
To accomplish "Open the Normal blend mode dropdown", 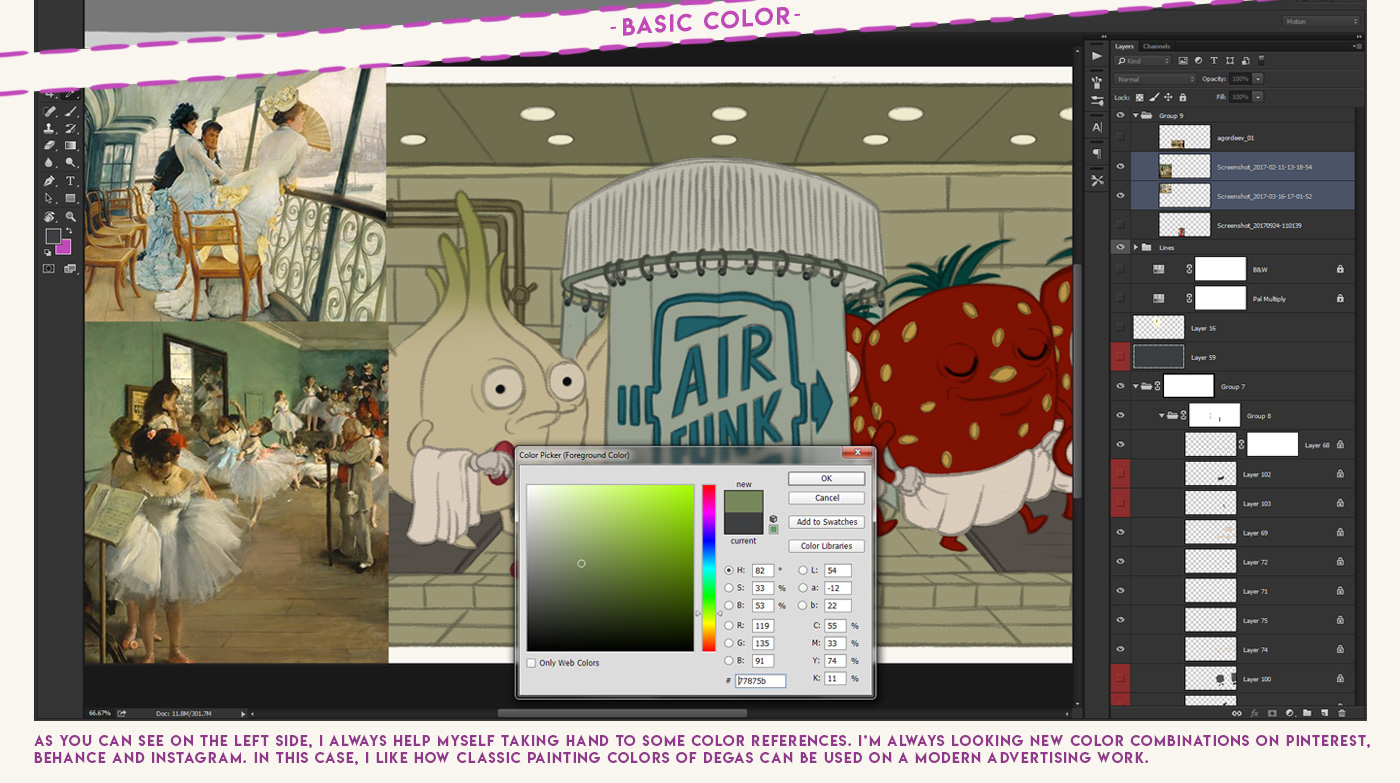I will coord(1155,79).
